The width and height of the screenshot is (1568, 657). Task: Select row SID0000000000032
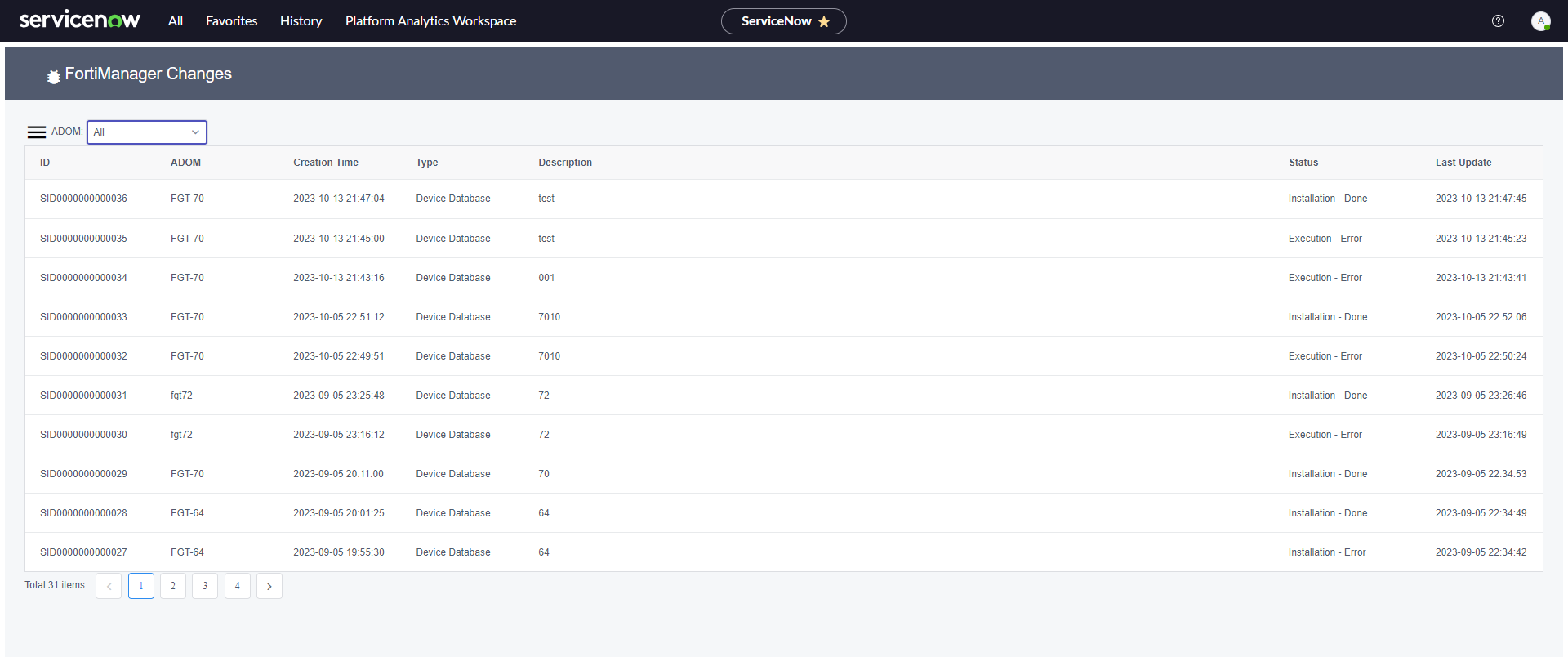[x=784, y=356]
